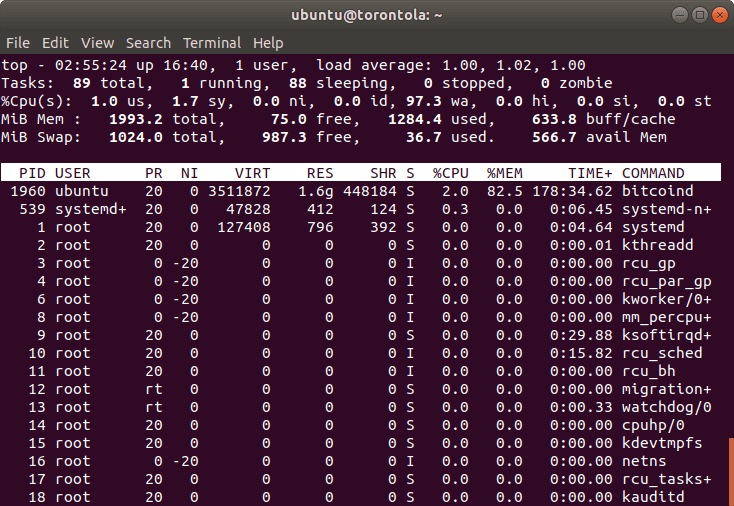Click the ubuntu@torontola window title
734x506 pixels.
[367, 15]
